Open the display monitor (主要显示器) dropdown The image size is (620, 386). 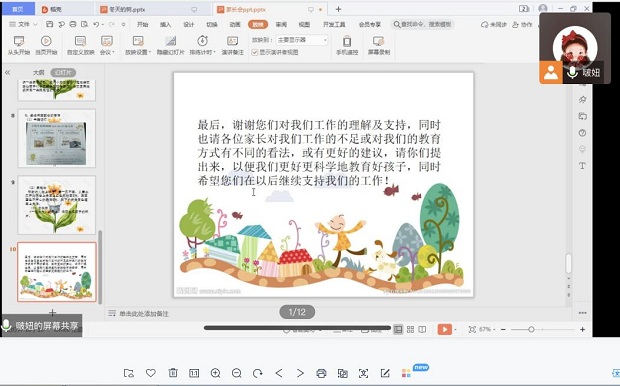point(302,40)
